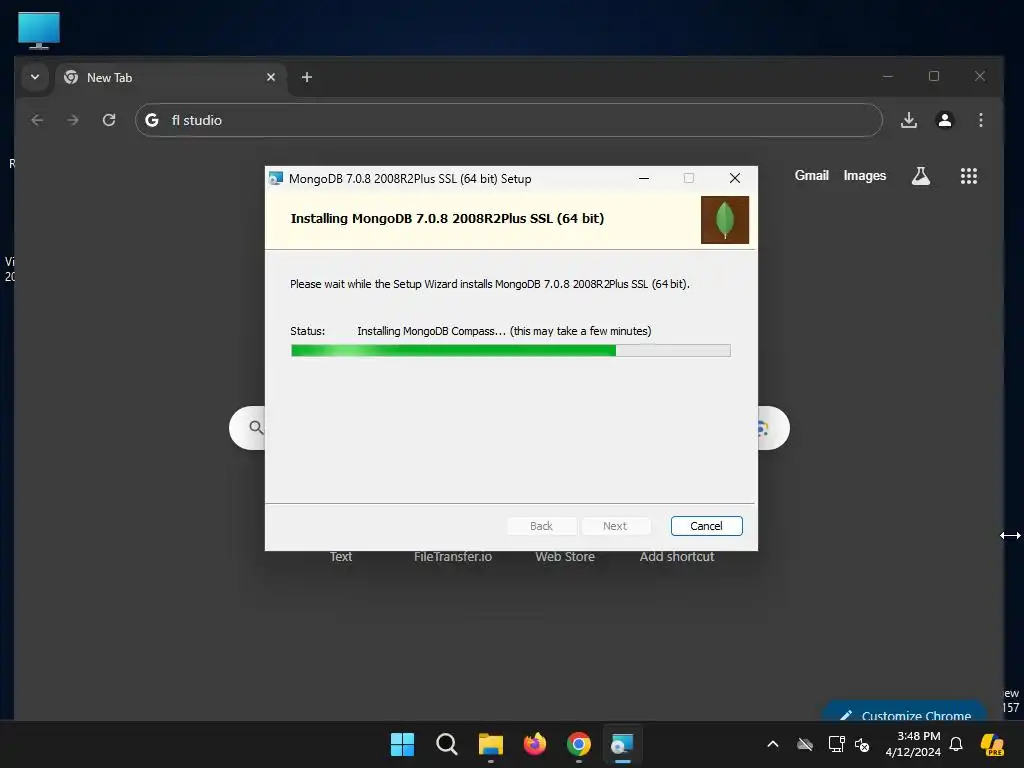Reload the Chrome page
The height and width of the screenshot is (768, 1024).
click(x=109, y=120)
